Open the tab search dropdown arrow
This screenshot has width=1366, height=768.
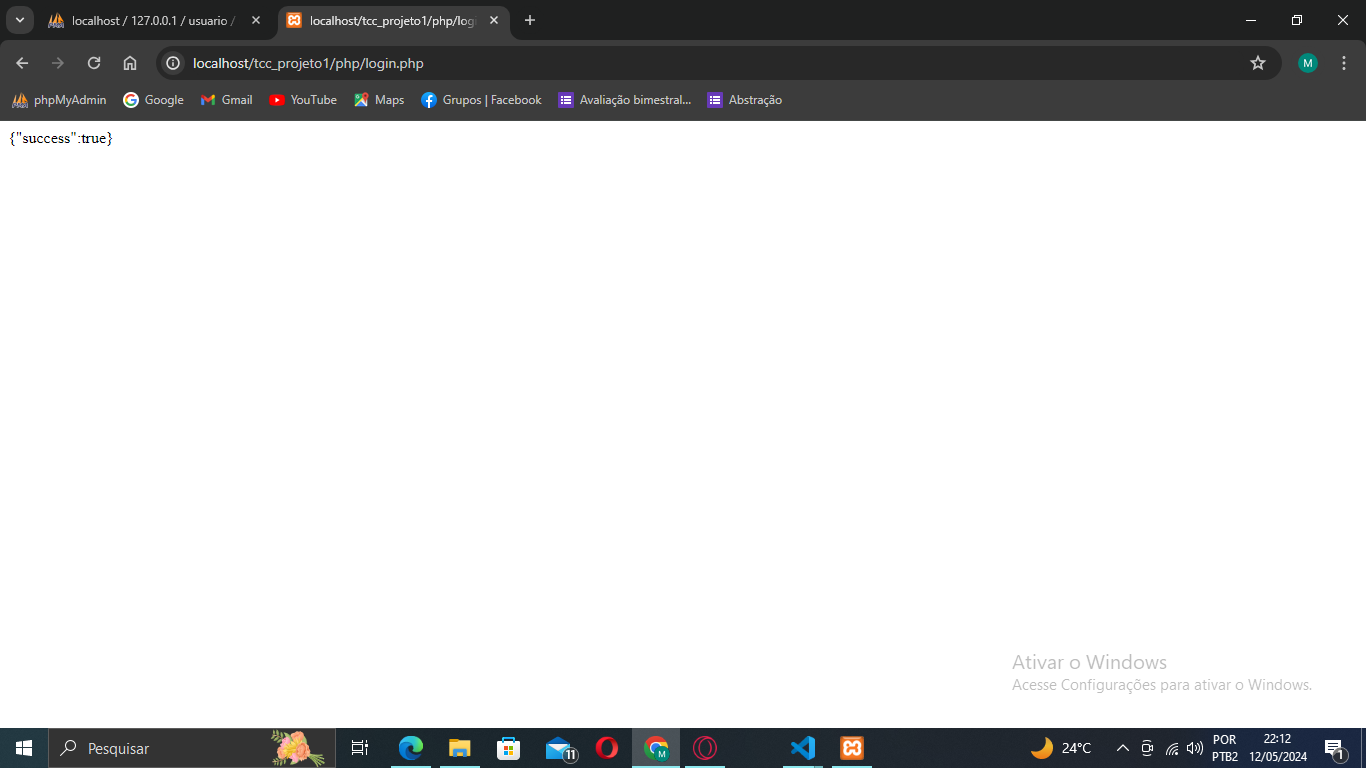(19, 20)
